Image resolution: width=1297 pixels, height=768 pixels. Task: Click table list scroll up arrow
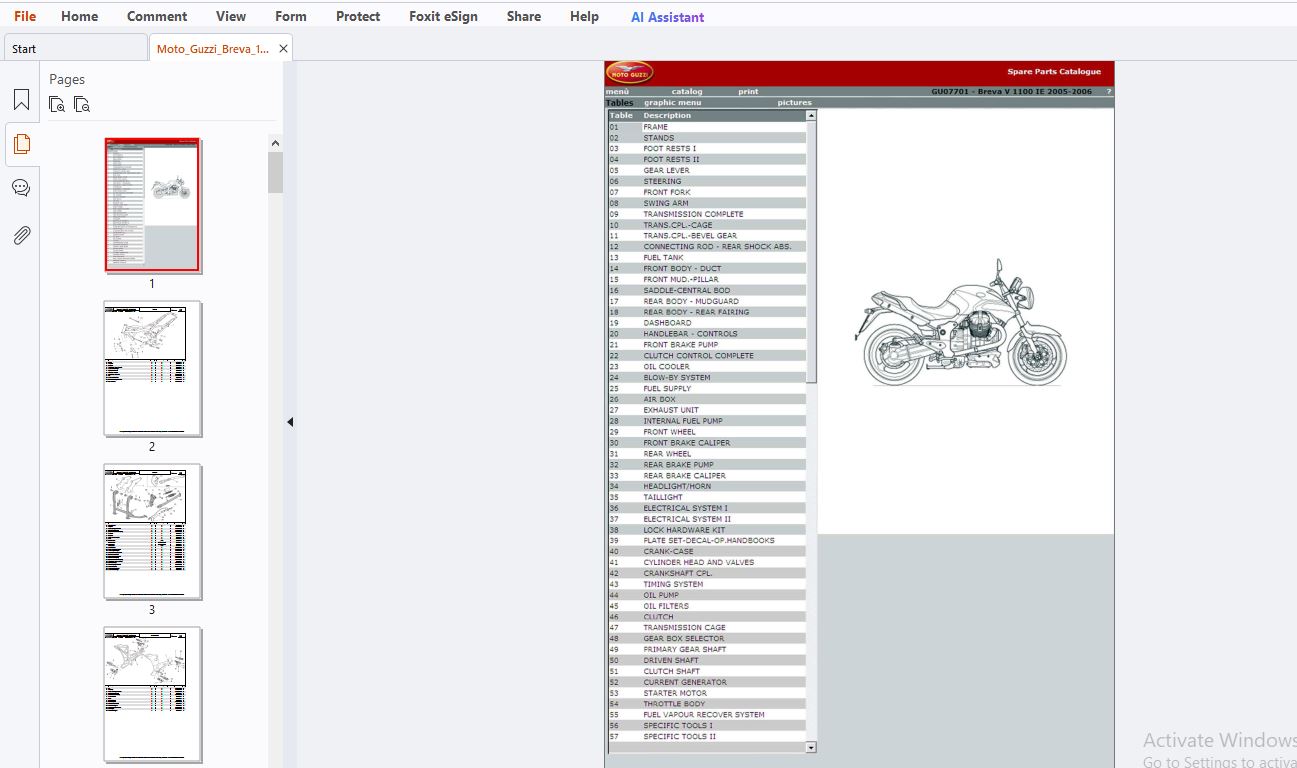coord(811,116)
